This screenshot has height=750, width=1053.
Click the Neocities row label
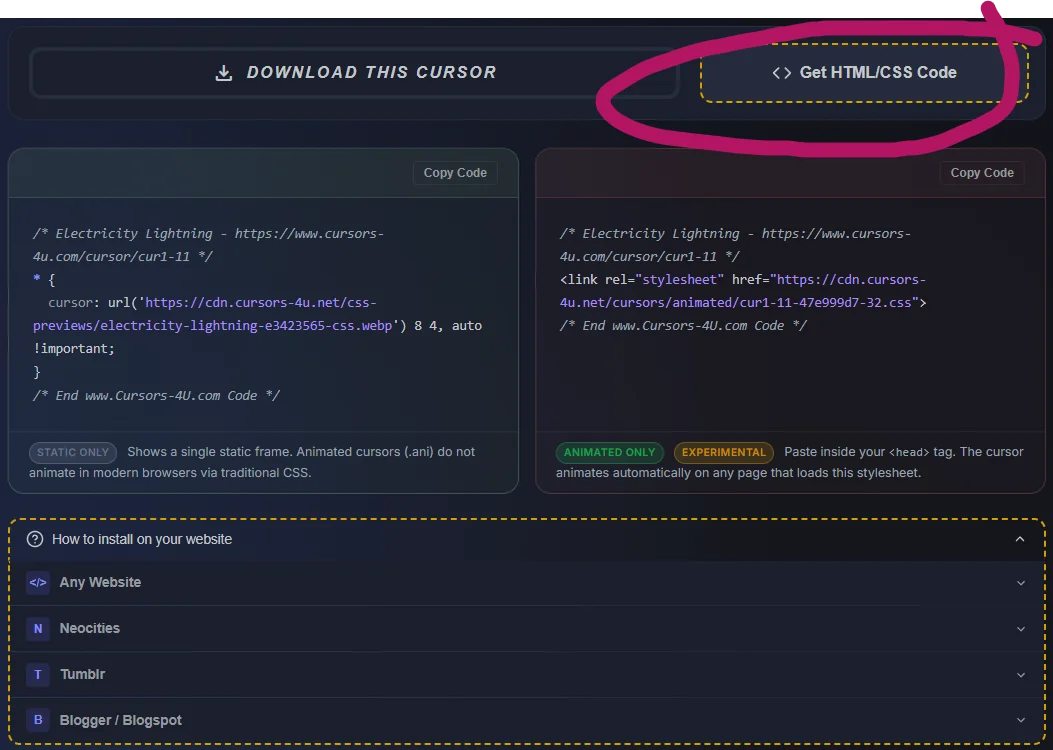pyautogui.click(x=89, y=628)
